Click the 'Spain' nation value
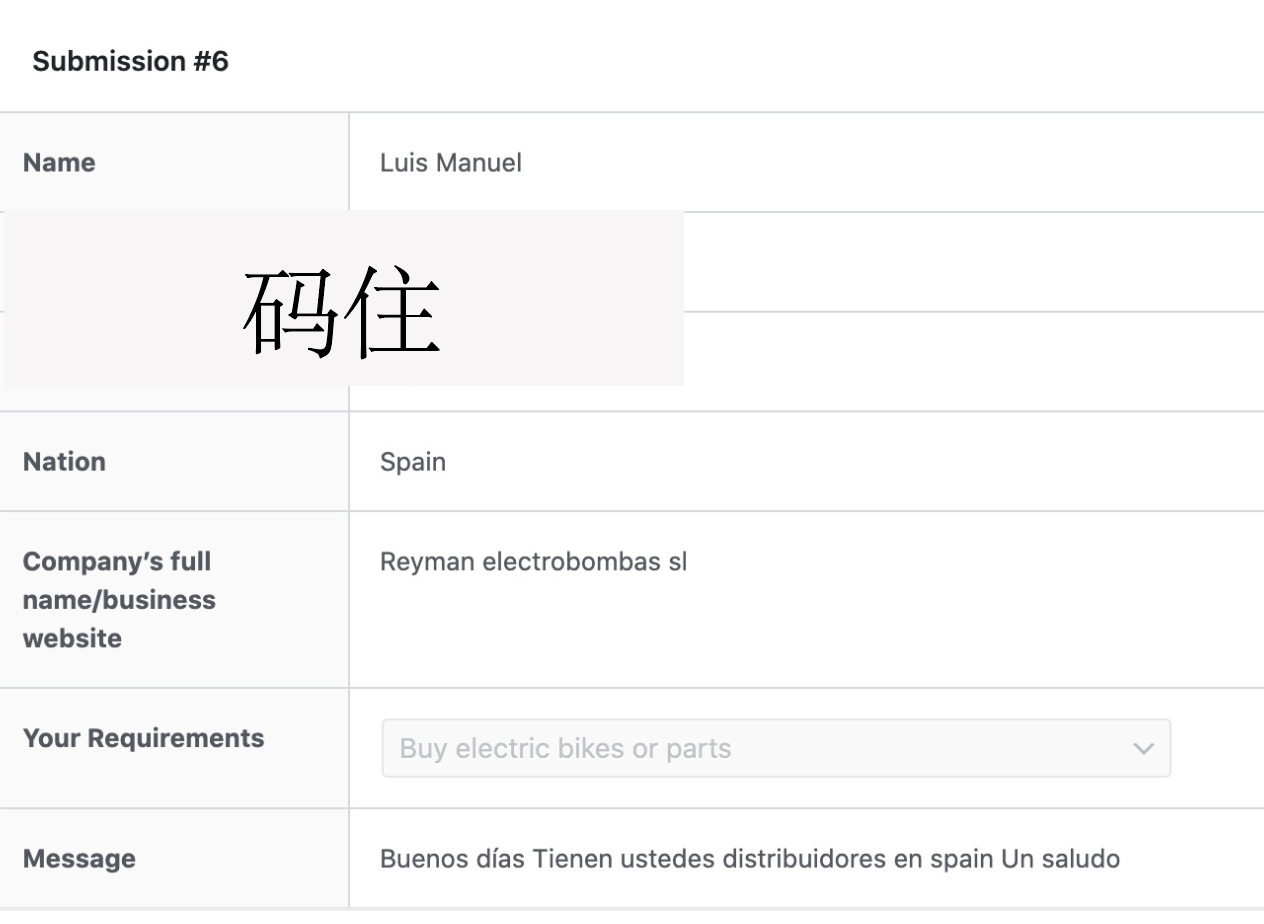Image resolution: width=1264 pixels, height=924 pixels. [x=413, y=463]
